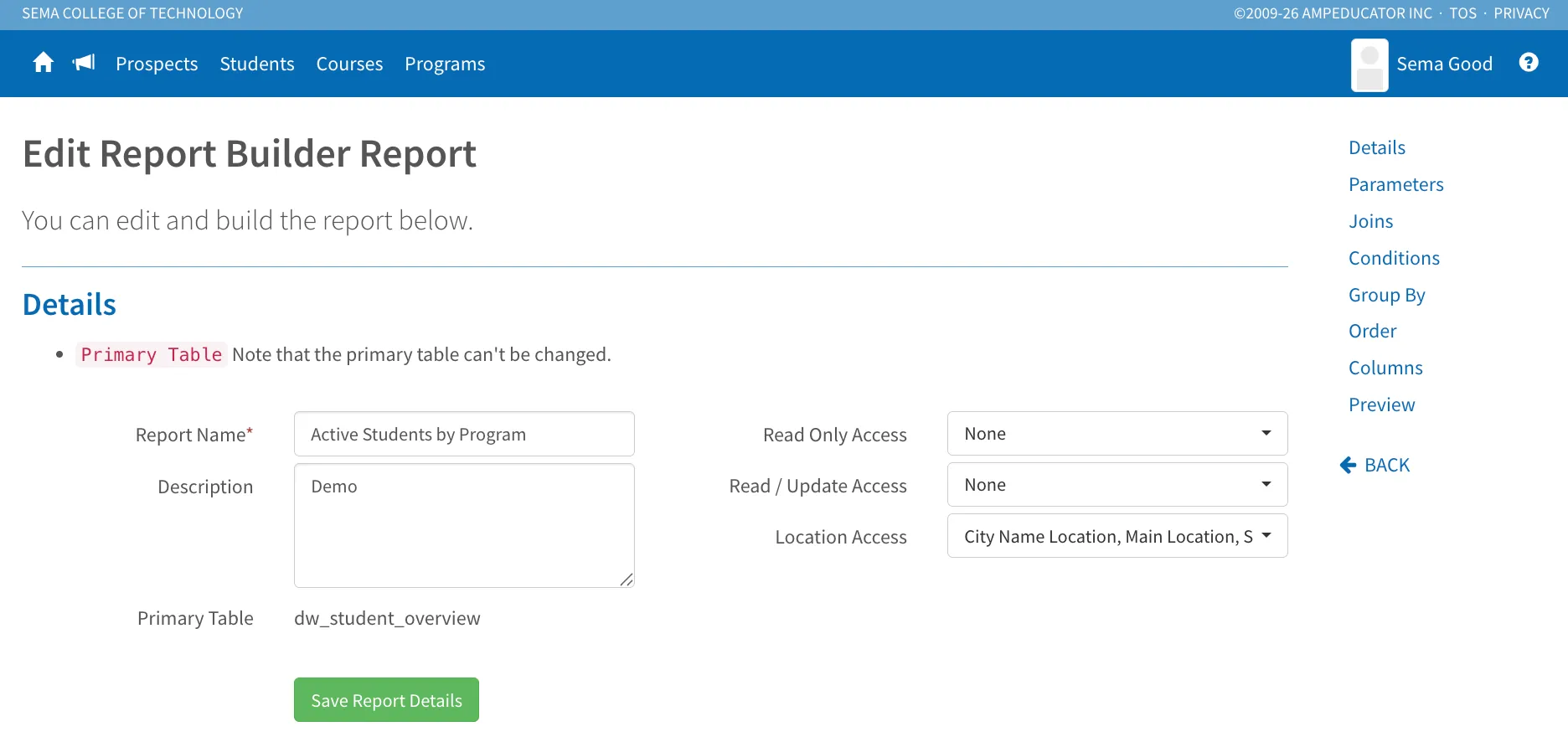1568x742 pixels.
Task: Open the Students menu
Action: (x=257, y=64)
